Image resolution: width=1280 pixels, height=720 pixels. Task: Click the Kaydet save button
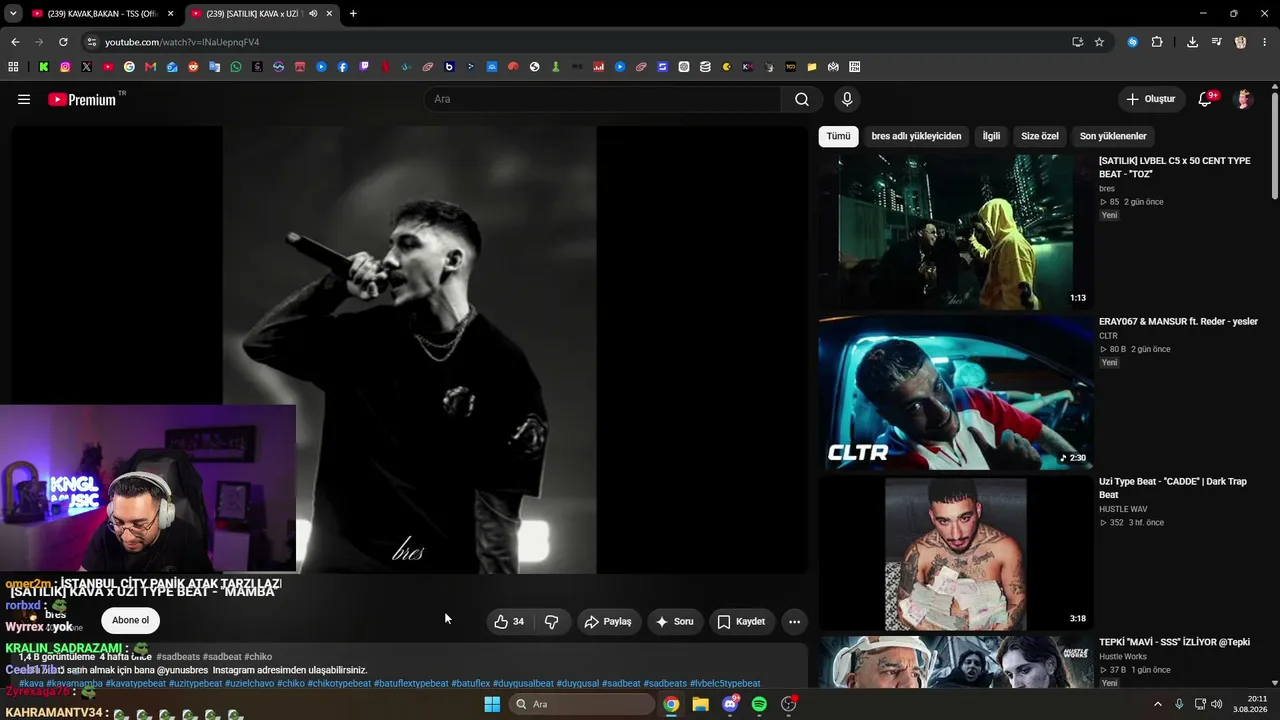[741, 622]
